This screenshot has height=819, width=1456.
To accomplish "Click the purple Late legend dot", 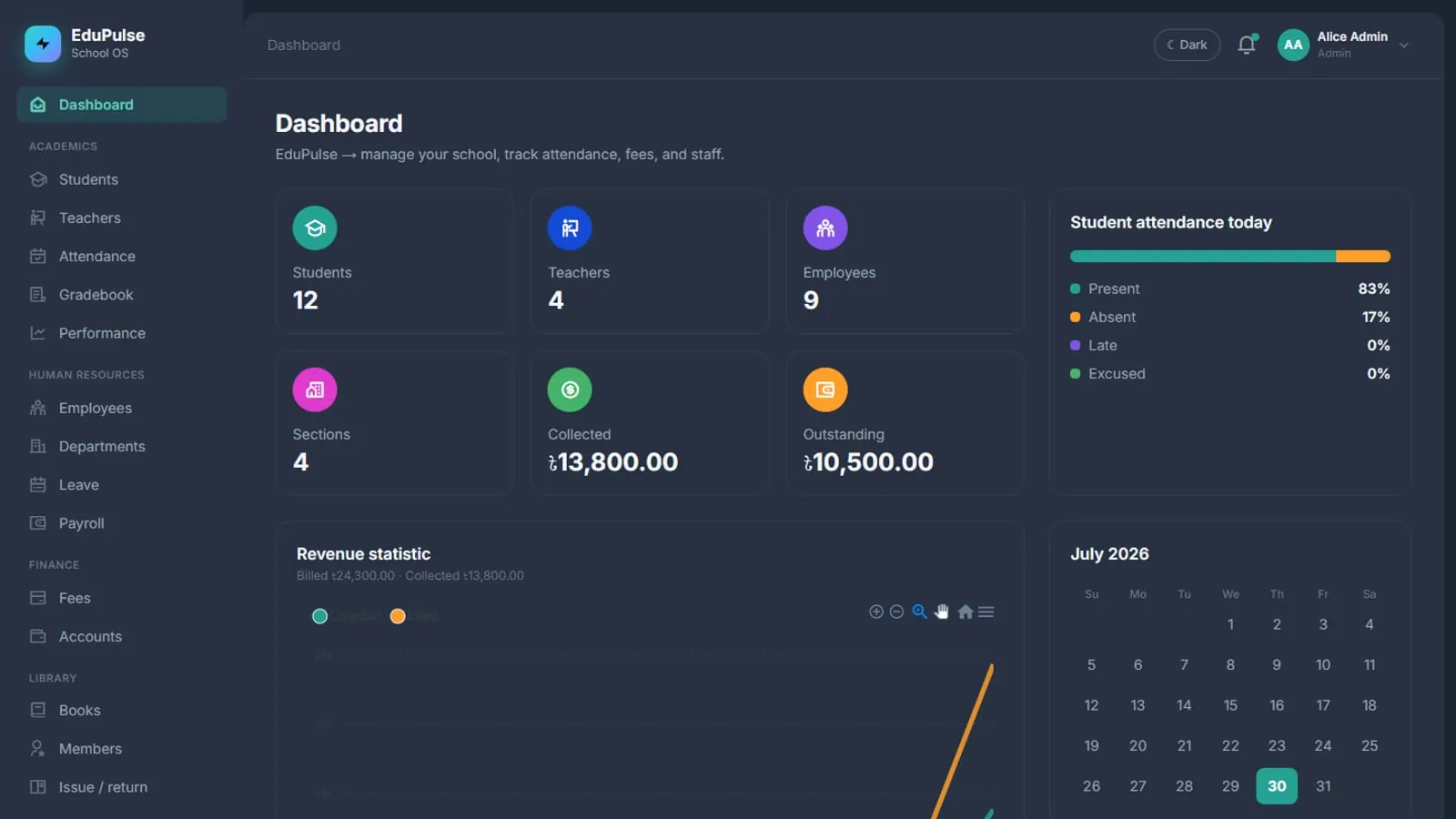I will (1075, 346).
